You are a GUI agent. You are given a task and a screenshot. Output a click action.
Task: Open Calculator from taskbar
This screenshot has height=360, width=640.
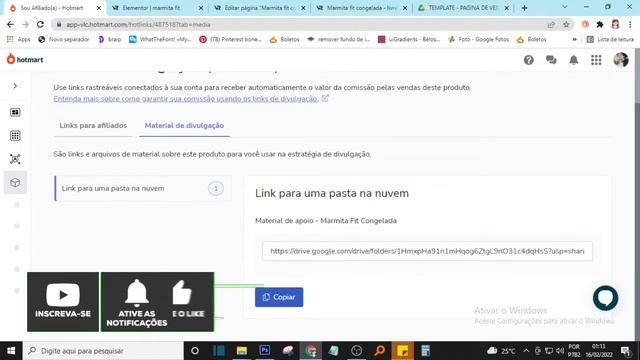[x=425, y=351]
